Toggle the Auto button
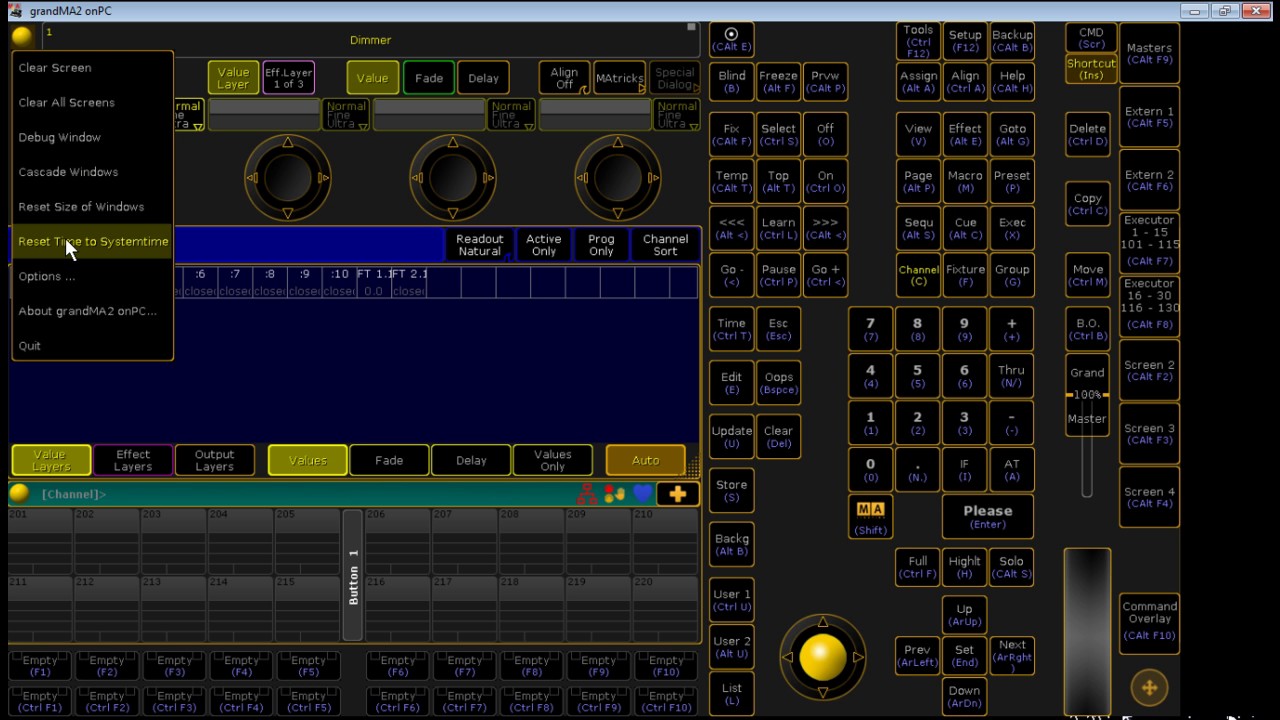 point(645,460)
